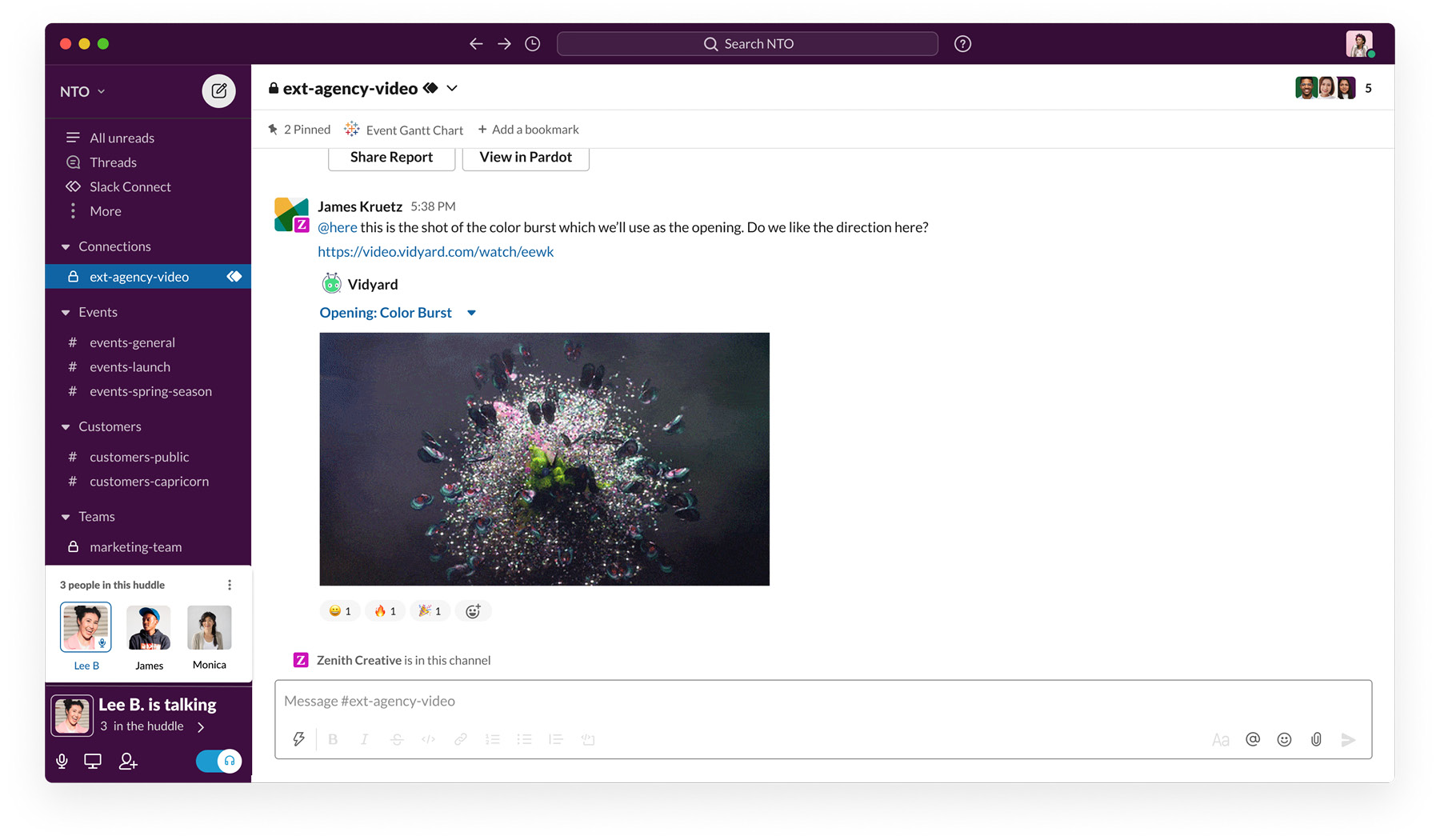Go back using the left arrow
The image size is (1440, 840).
[x=476, y=44]
